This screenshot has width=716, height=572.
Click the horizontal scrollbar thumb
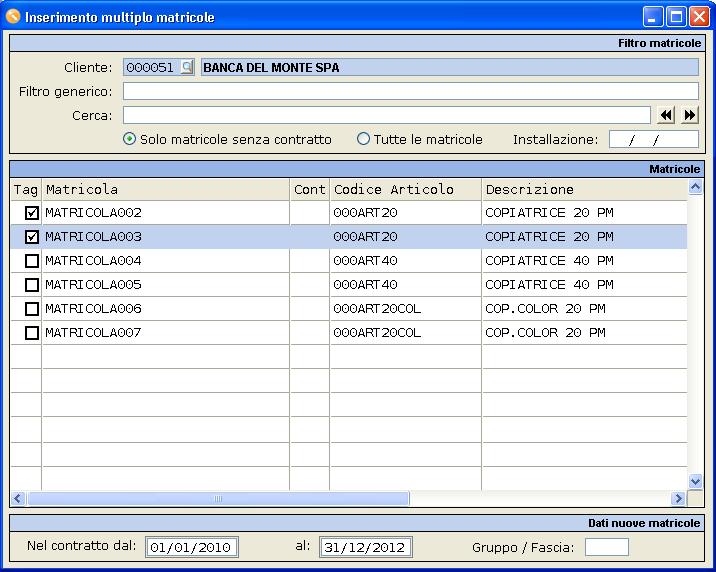(218, 499)
